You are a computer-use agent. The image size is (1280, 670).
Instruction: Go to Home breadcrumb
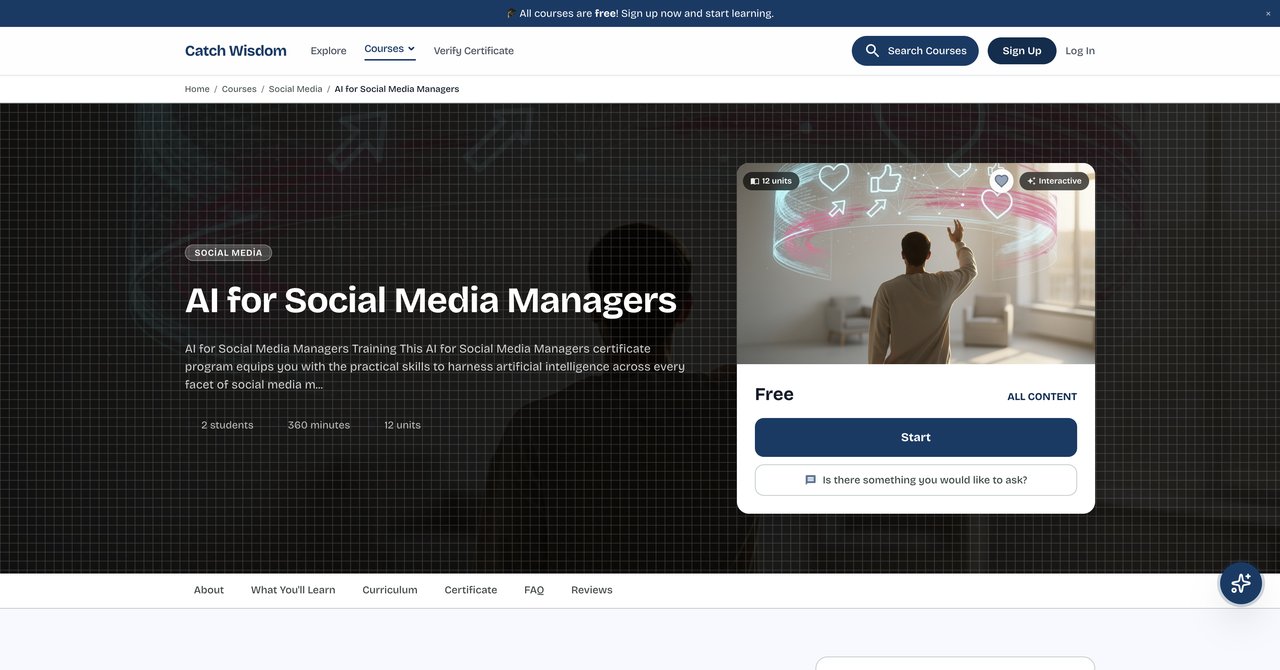(x=197, y=89)
